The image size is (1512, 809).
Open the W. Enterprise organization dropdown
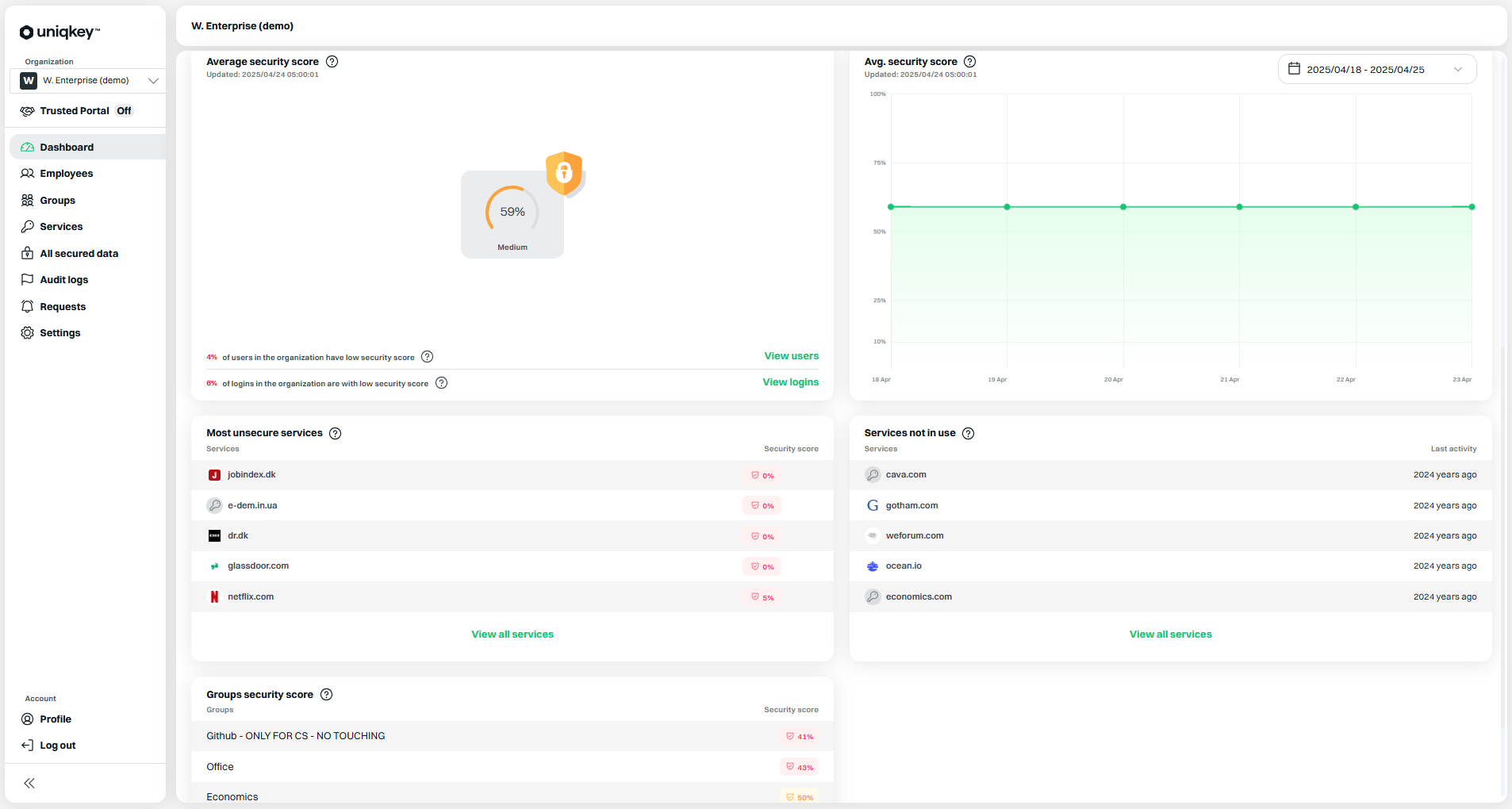click(87, 81)
